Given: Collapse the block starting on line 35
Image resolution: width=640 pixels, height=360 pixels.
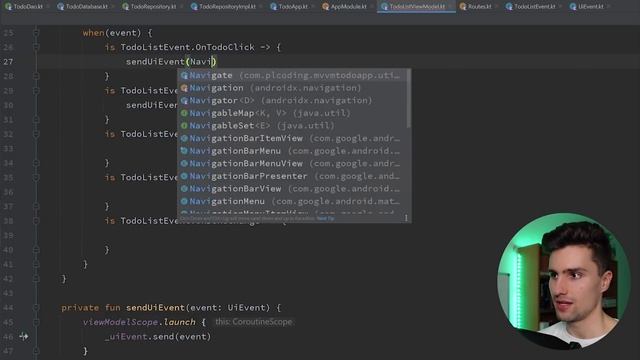Looking at the screenshot, I should 36,178.
